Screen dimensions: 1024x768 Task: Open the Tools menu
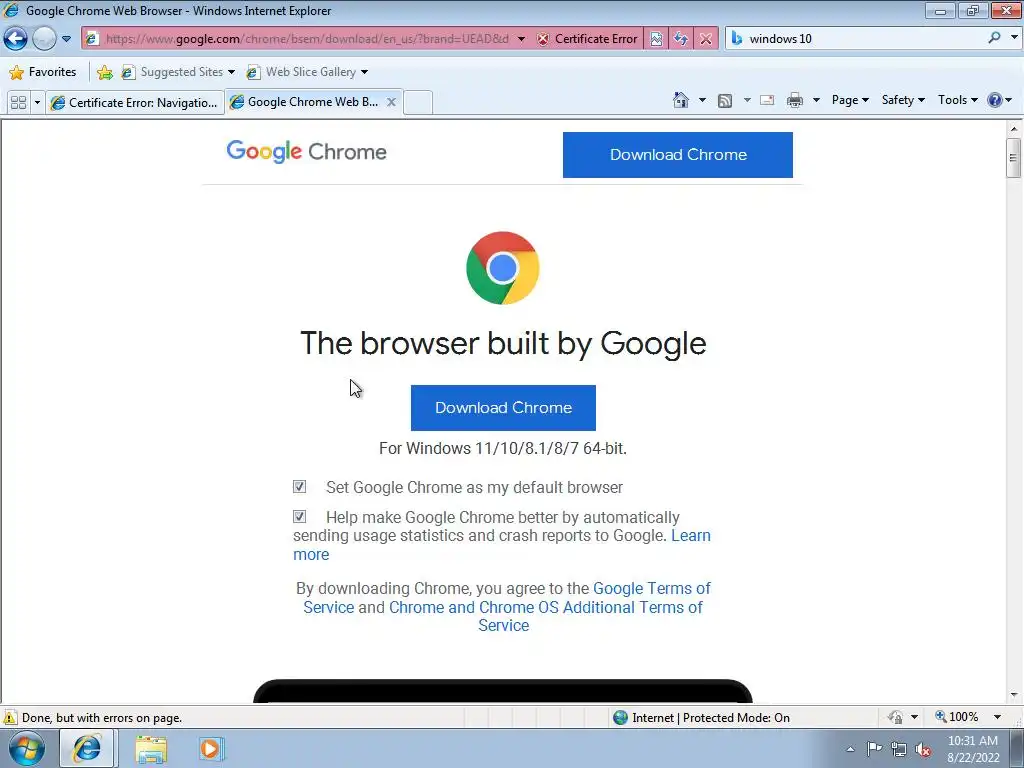[957, 100]
